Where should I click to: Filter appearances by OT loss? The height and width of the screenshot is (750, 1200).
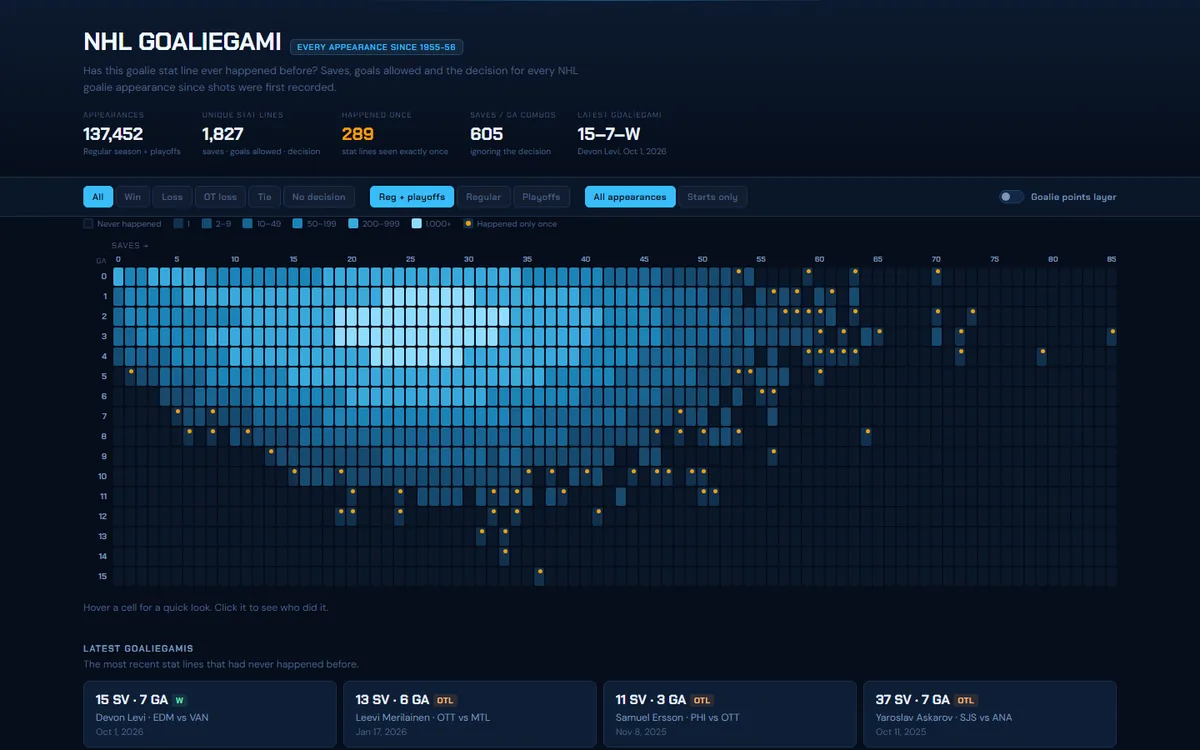pyautogui.click(x=219, y=197)
